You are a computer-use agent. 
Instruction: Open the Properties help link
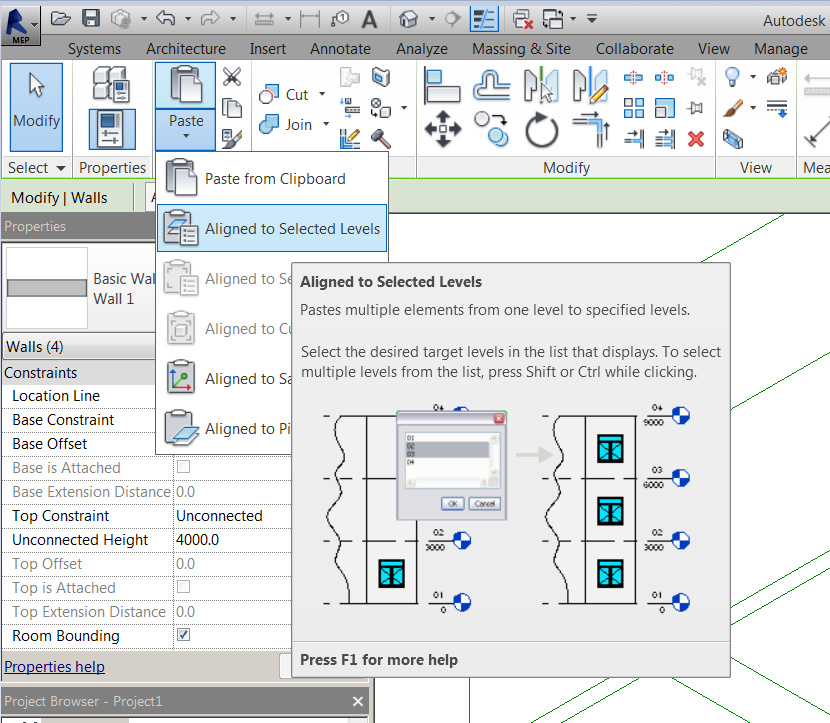coord(55,667)
